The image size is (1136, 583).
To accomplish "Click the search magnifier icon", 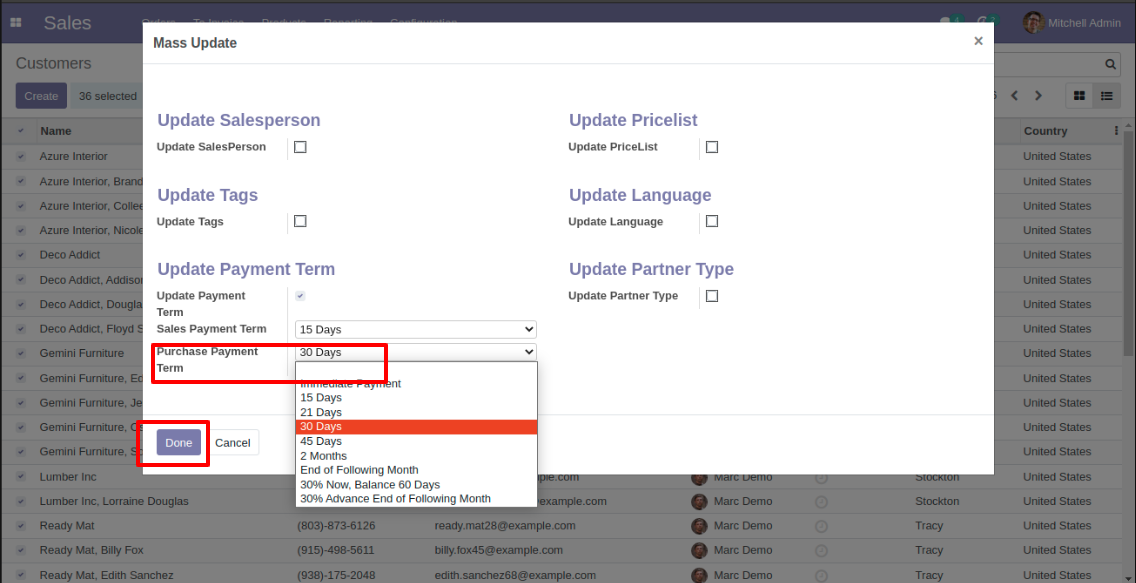I will click(1111, 64).
